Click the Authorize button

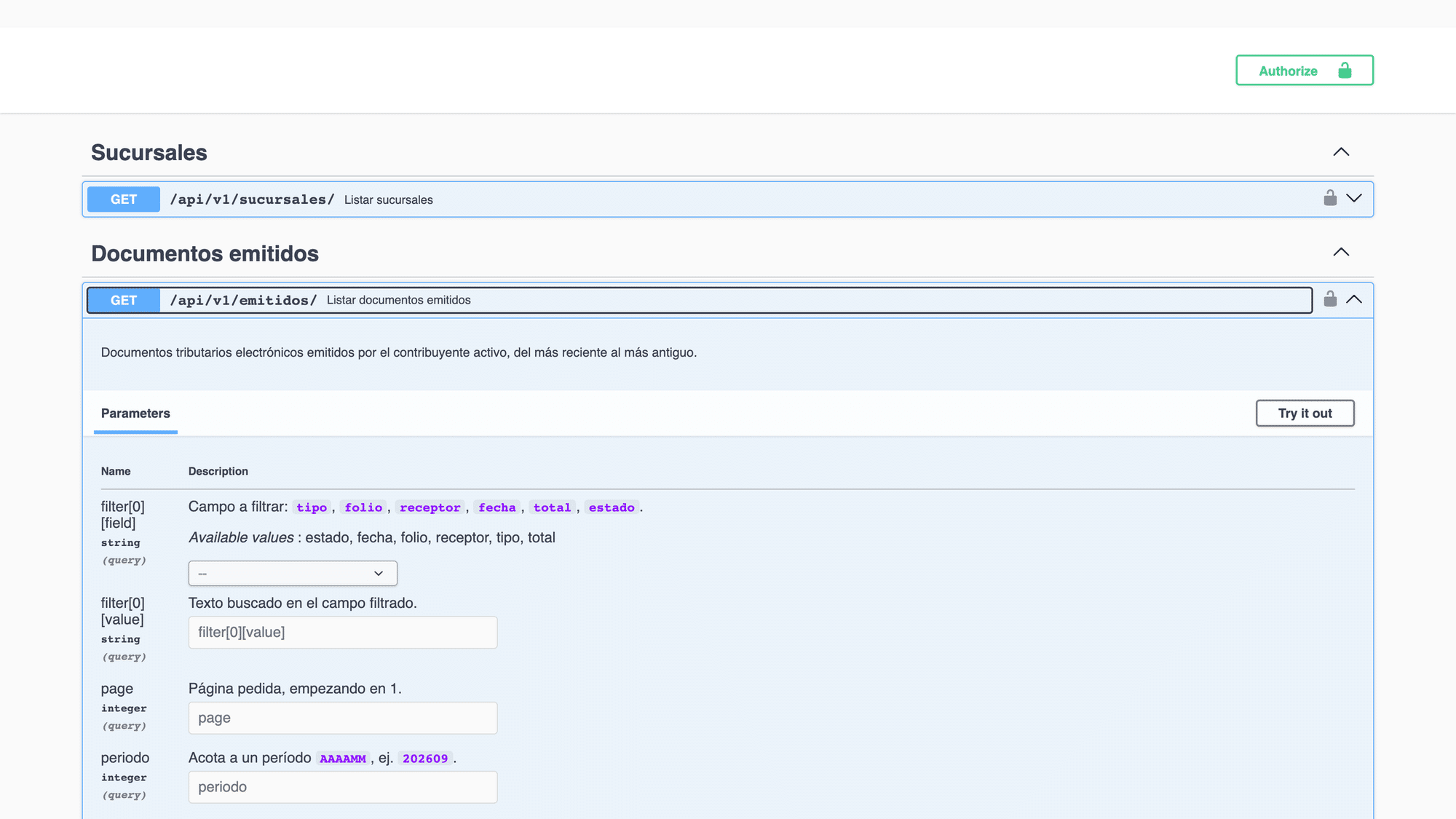click(1304, 71)
